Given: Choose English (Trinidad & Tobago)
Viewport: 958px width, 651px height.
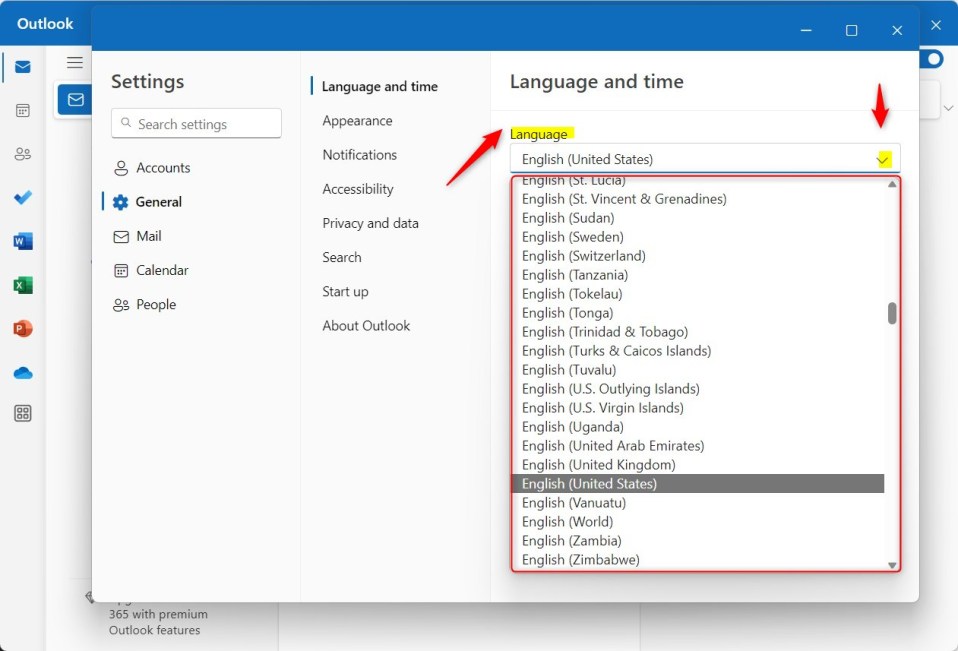Looking at the screenshot, I should (x=698, y=332).
